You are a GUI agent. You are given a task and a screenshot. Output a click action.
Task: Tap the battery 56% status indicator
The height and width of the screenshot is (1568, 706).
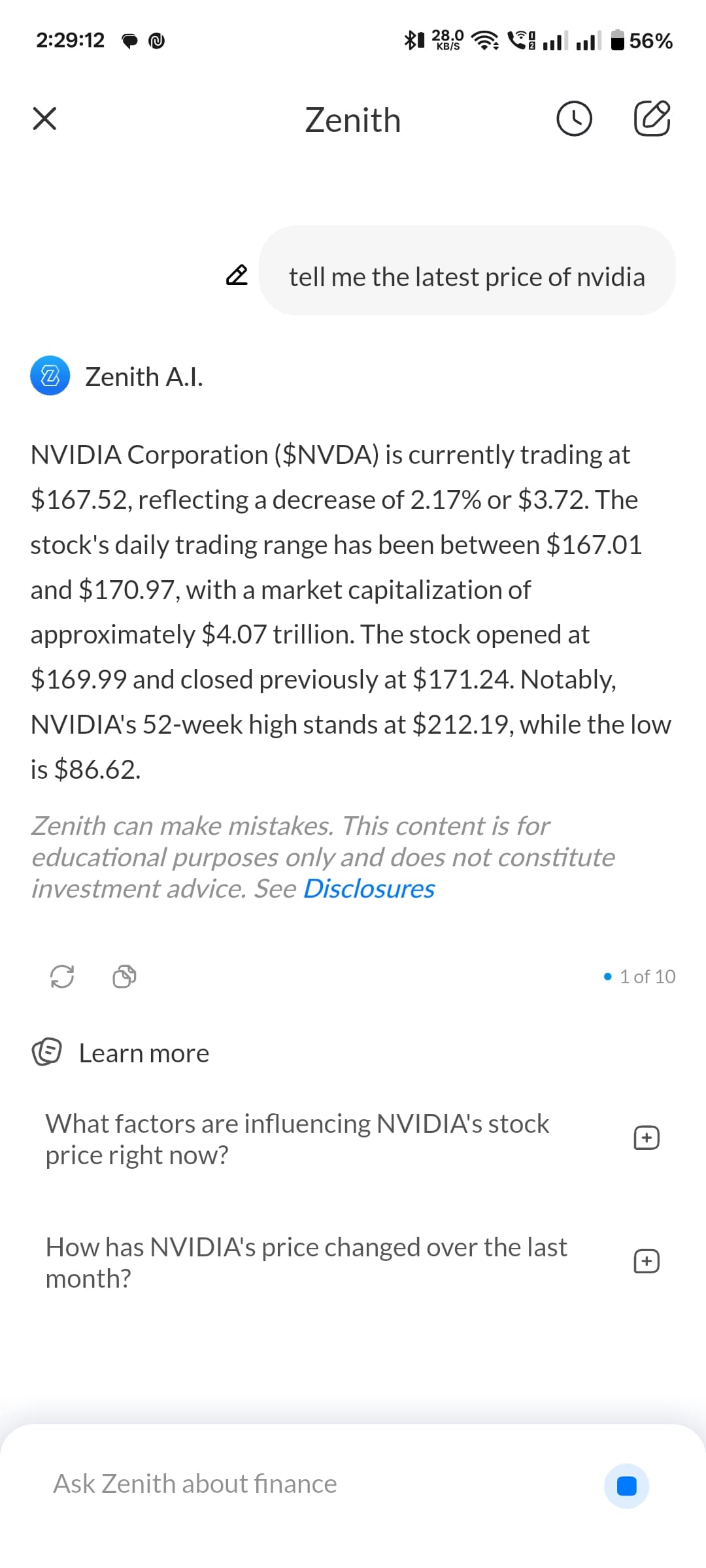click(642, 41)
